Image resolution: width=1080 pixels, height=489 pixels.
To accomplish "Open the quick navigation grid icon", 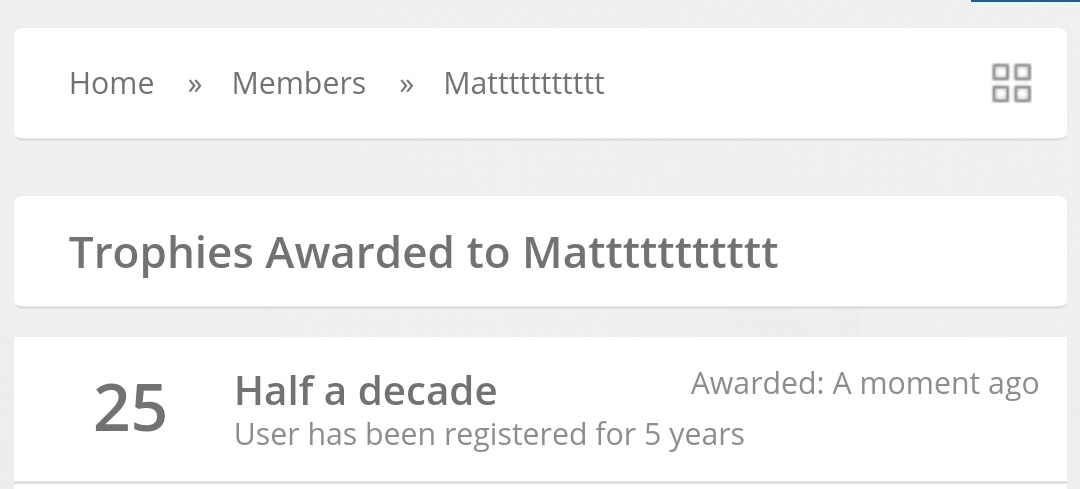I will [1011, 83].
